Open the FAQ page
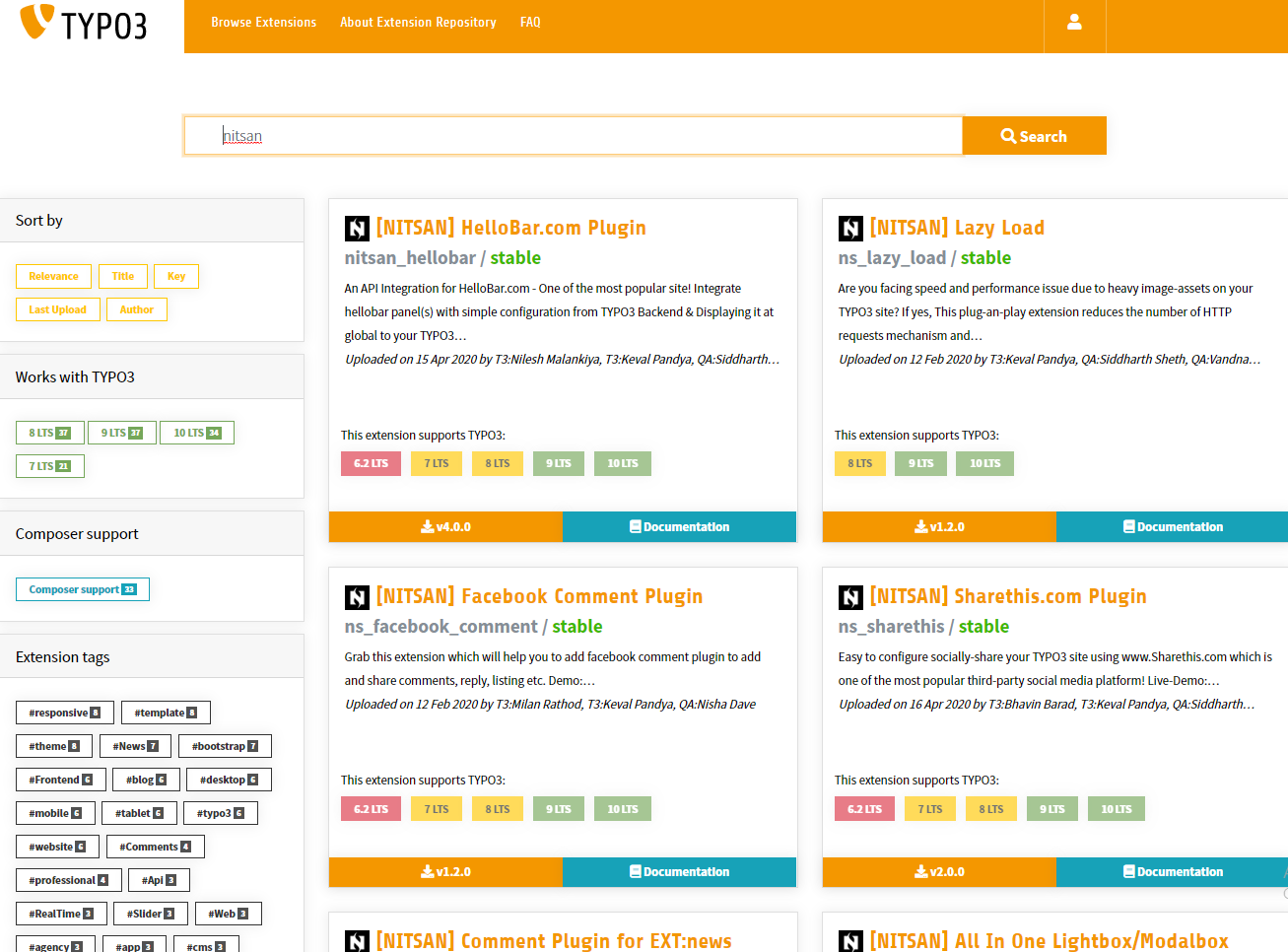The height and width of the screenshot is (952, 1288). tap(530, 22)
